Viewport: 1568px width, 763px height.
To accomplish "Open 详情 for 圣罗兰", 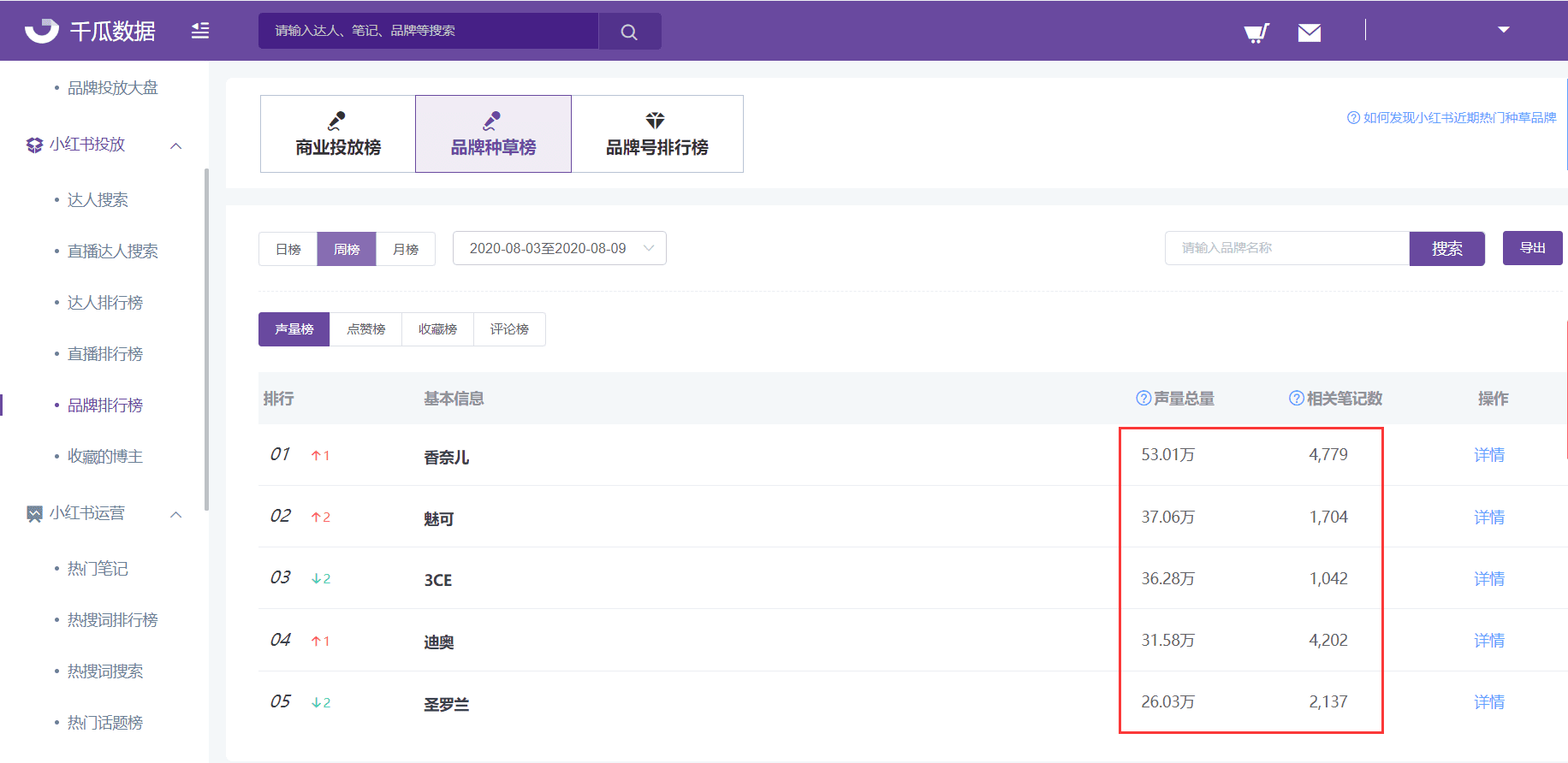I will [x=1489, y=702].
